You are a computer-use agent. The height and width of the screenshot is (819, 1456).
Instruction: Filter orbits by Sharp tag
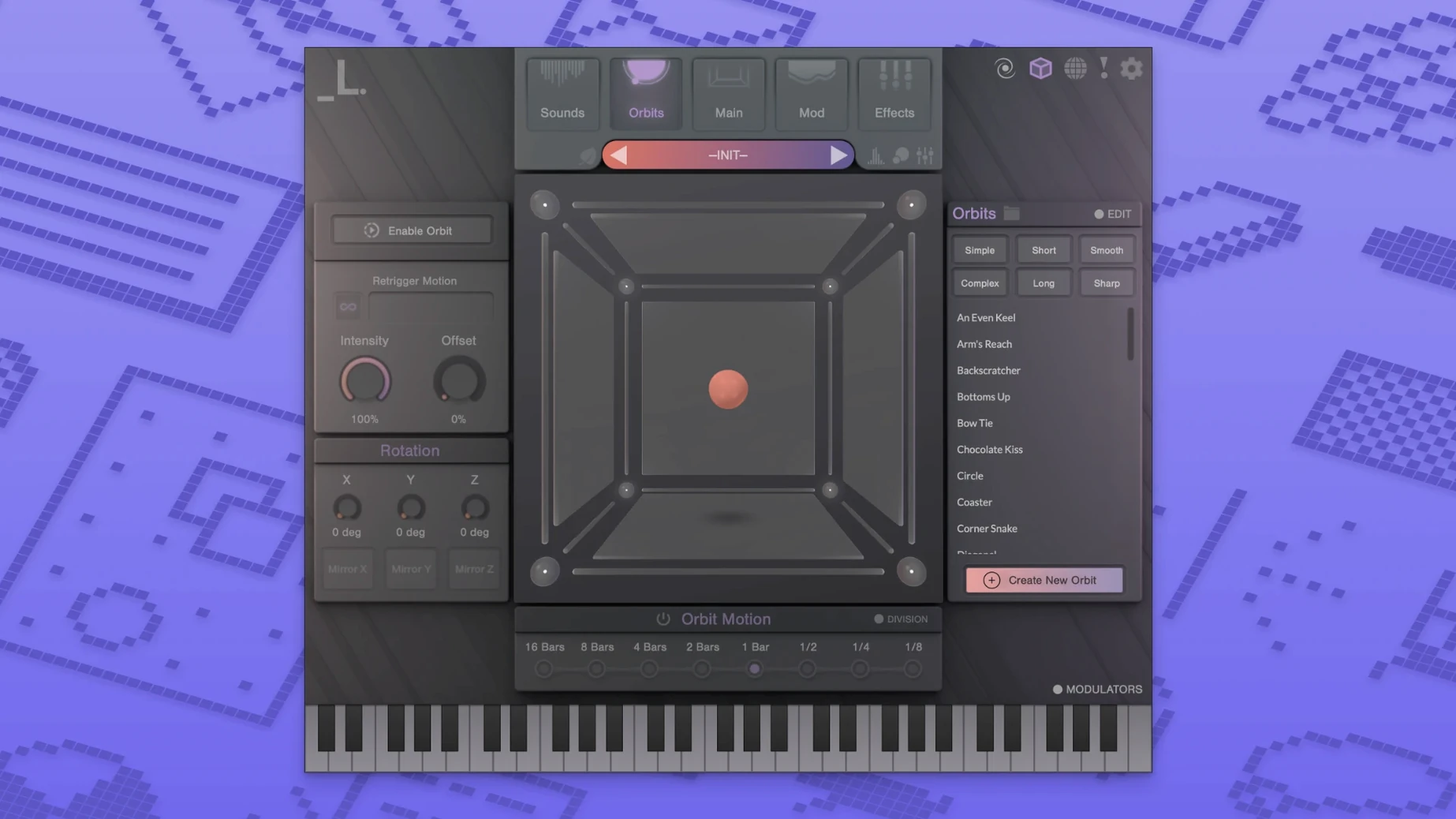tap(1107, 283)
